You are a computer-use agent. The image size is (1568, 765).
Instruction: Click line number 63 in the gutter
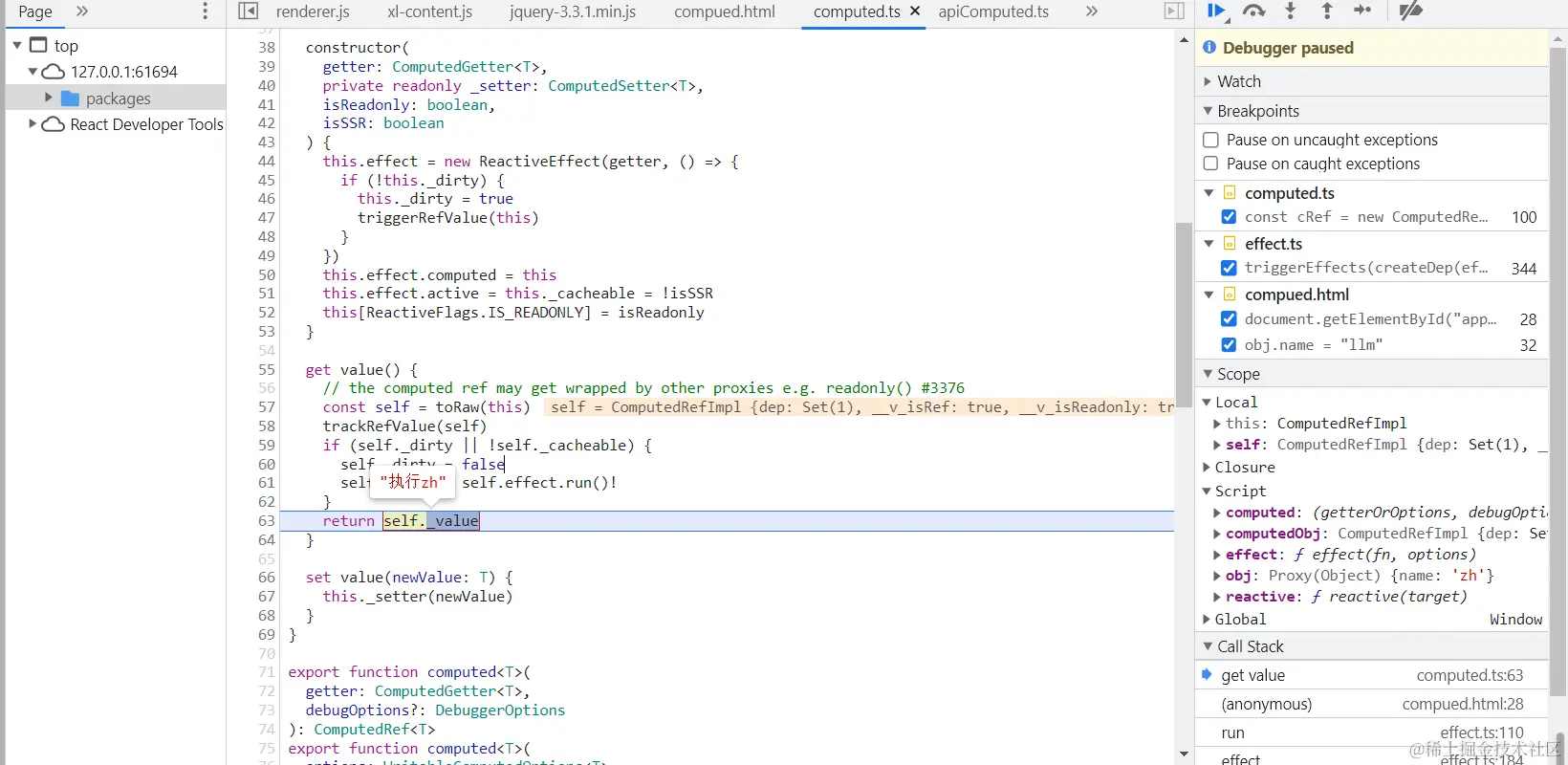pos(266,521)
